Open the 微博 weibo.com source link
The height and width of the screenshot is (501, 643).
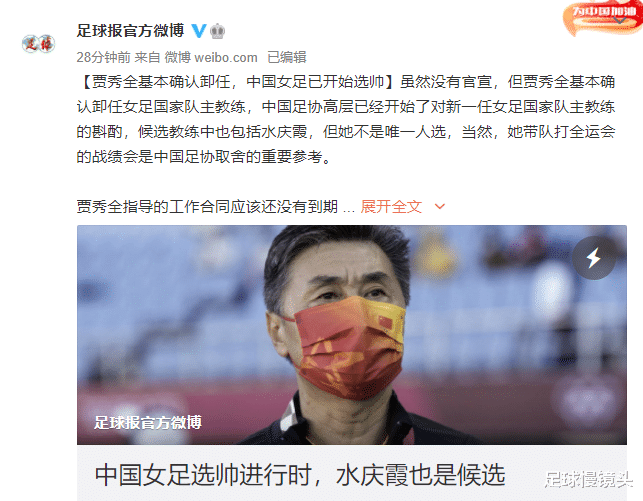[211, 57]
